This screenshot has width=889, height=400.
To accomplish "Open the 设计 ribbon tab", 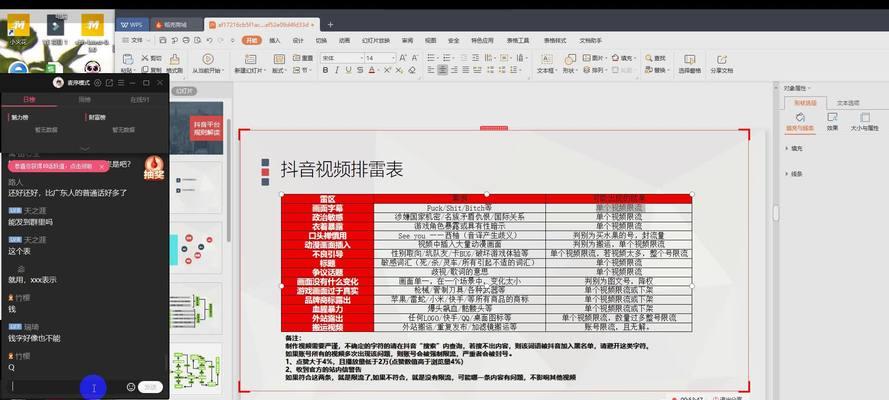I will [x=298, y=40].
